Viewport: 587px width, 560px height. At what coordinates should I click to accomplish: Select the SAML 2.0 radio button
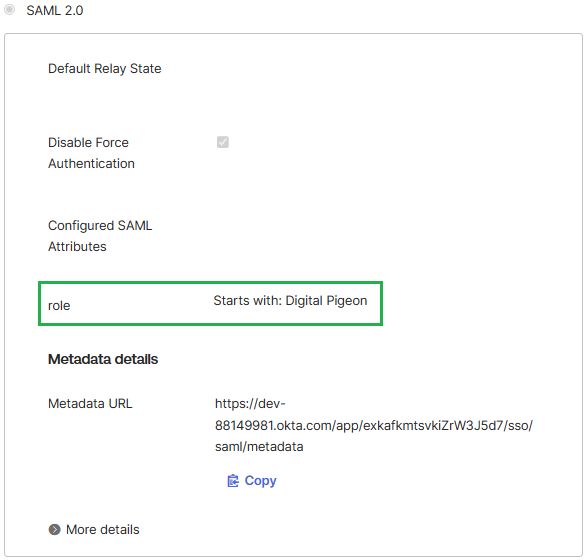click(9, 10)
